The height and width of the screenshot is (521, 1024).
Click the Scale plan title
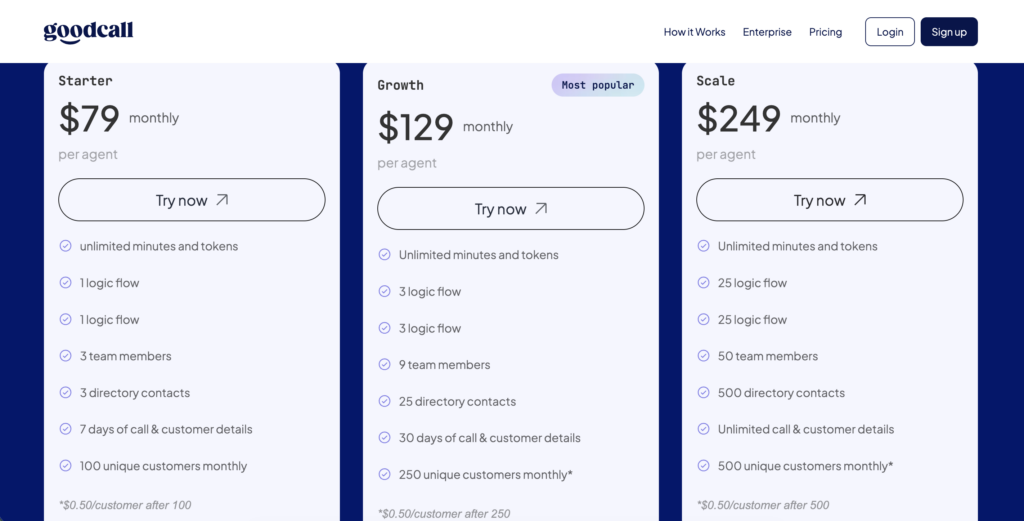[x=716, y=81]
